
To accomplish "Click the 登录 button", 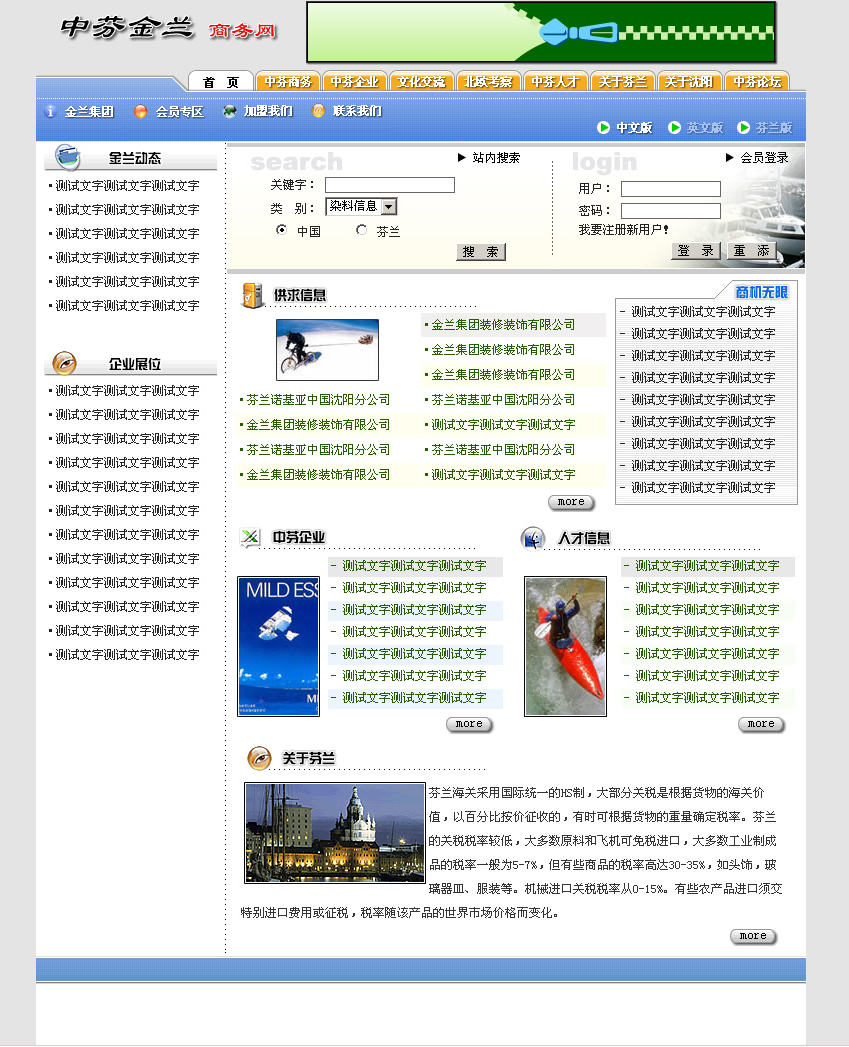I will pyautogui.click(x=695, y=251).
